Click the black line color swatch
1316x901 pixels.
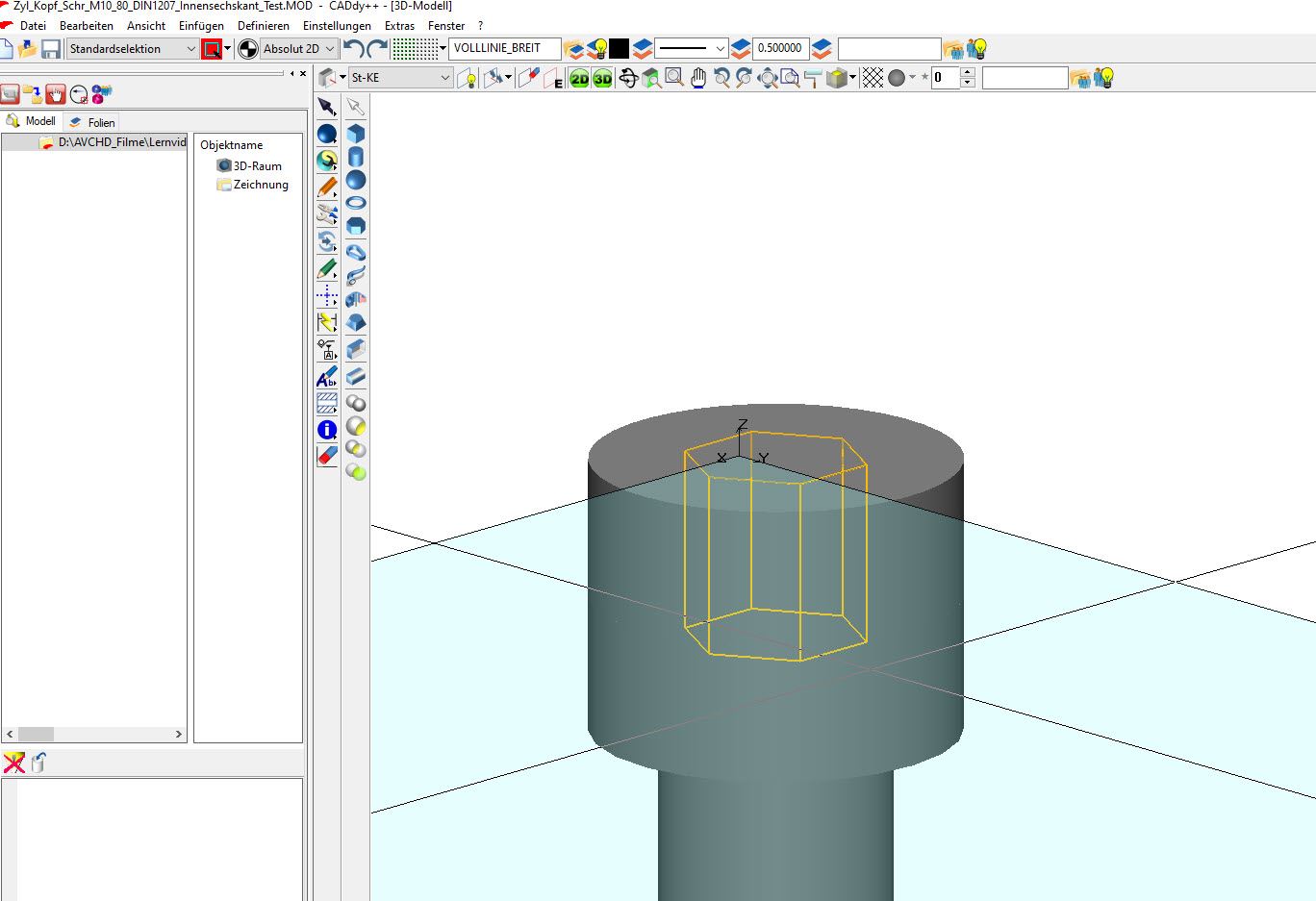pos(620,48)
